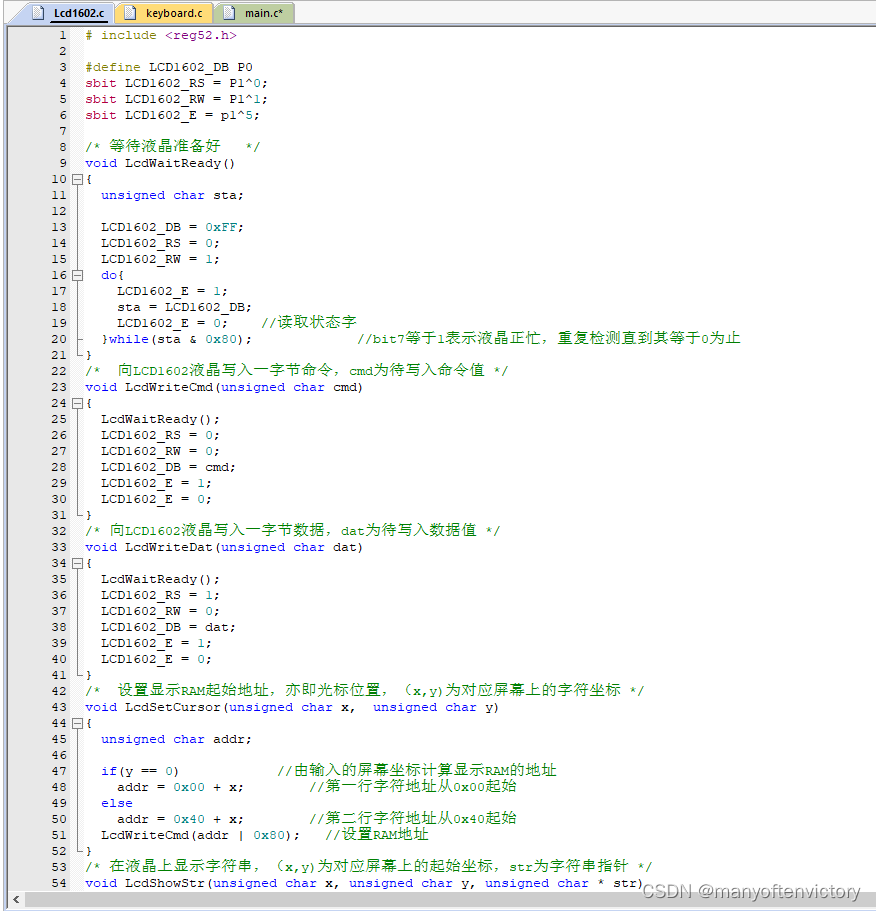876x911 pixels.
Task: Click the comment about bit7 busy flag
Action: pyautogui.click(x=548, y=338)
